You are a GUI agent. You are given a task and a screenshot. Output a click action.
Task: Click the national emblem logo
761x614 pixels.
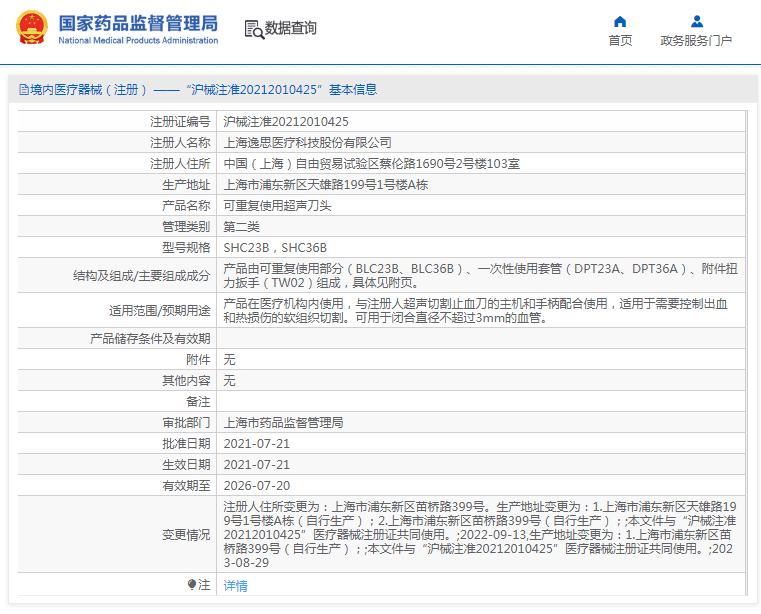[x=32, y=28]
